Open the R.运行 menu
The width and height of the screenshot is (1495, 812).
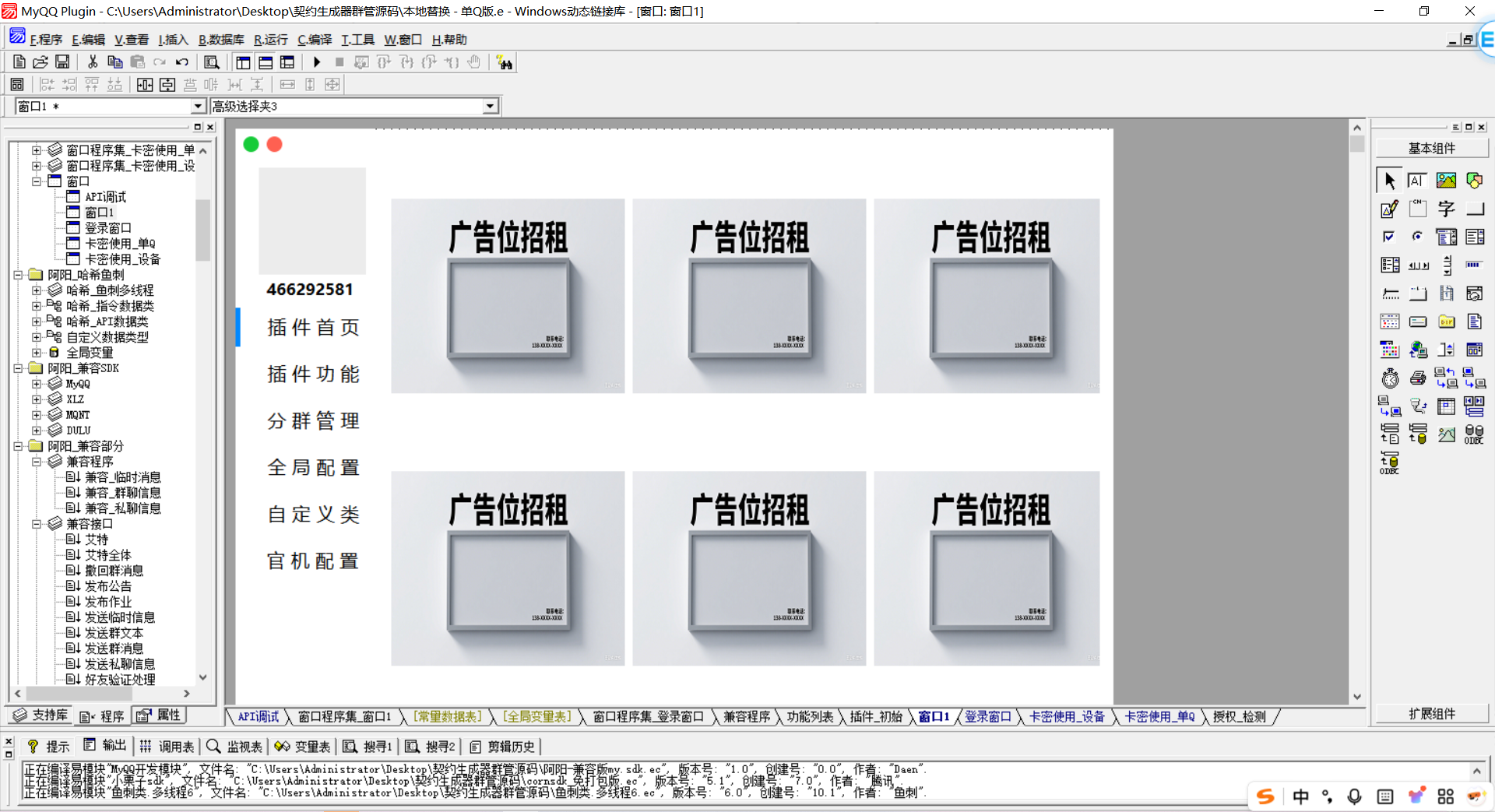point(270,40)
